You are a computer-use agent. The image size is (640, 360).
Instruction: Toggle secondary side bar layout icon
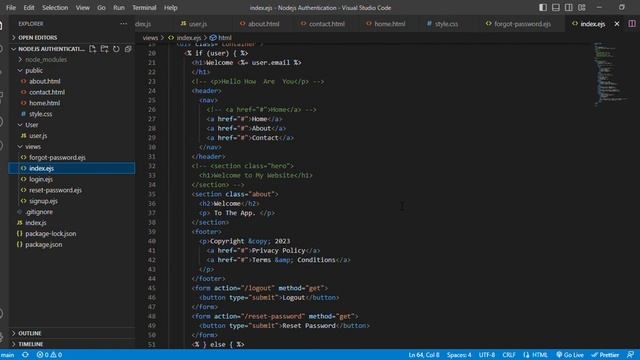point(569,7)
